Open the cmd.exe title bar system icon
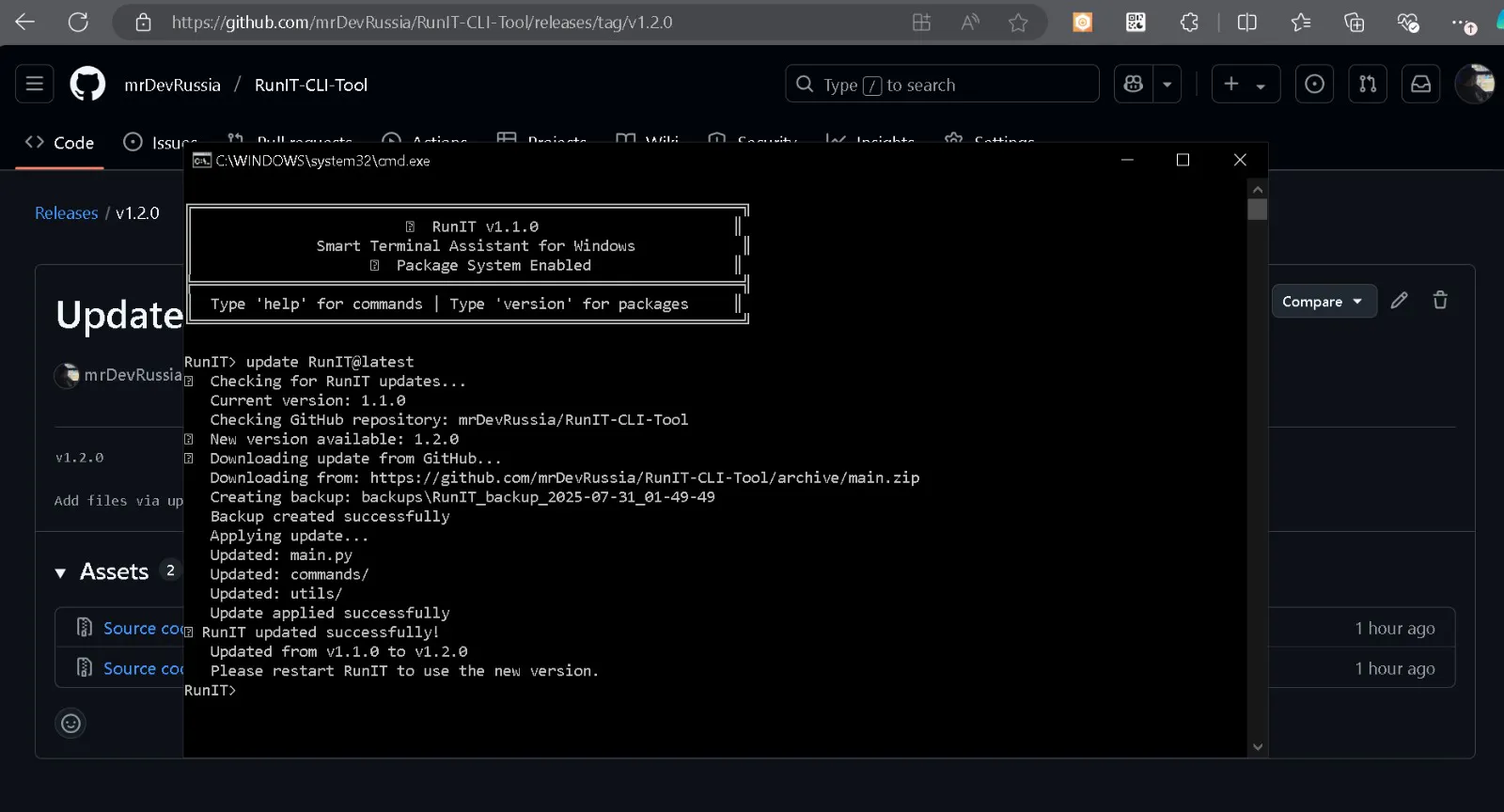 (201, 161)
